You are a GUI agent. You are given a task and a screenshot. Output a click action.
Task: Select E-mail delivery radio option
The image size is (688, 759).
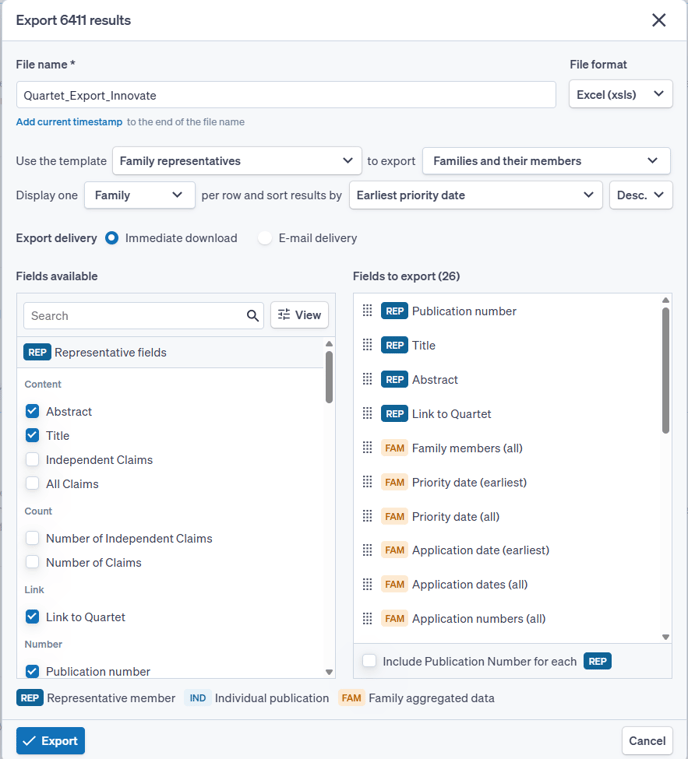coord(265,238)
